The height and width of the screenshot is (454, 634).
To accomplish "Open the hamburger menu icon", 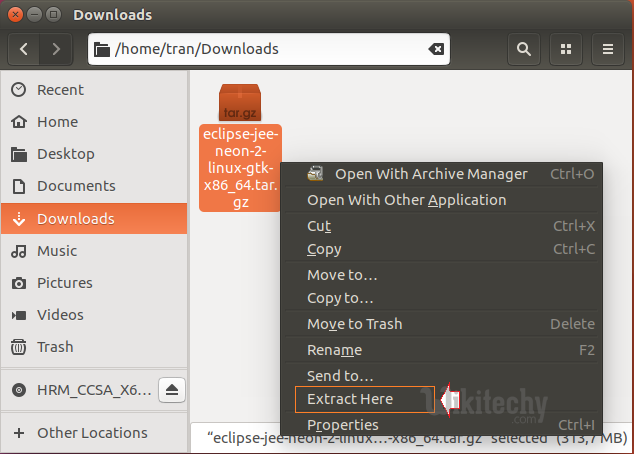I will 607,49.
